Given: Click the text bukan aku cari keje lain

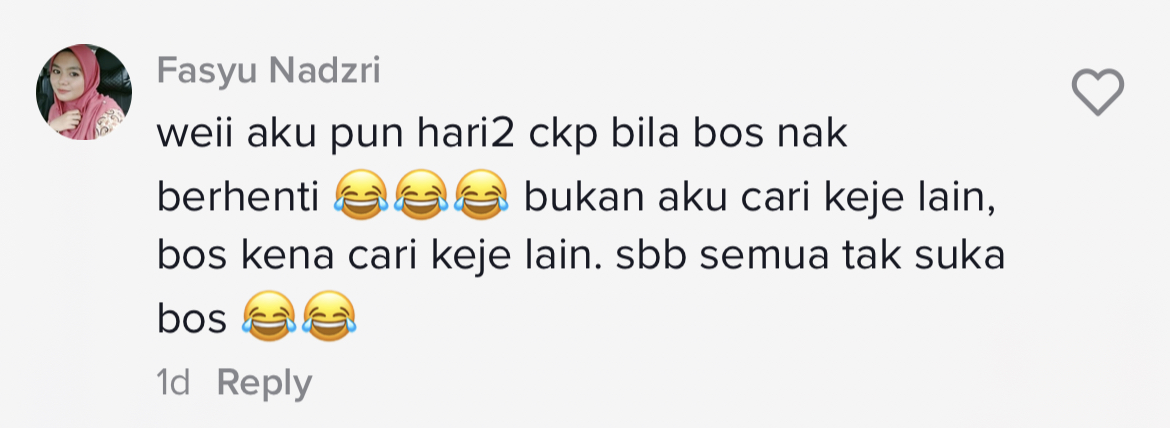Looking at the screenshot, I should (x=760, y=198).
